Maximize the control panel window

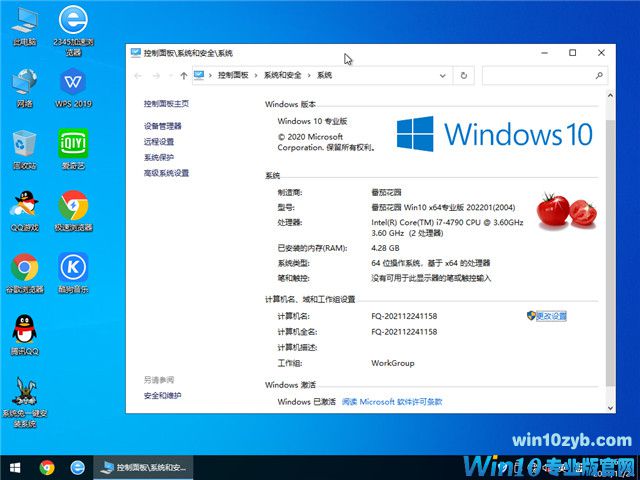click(x=573, y=53)
